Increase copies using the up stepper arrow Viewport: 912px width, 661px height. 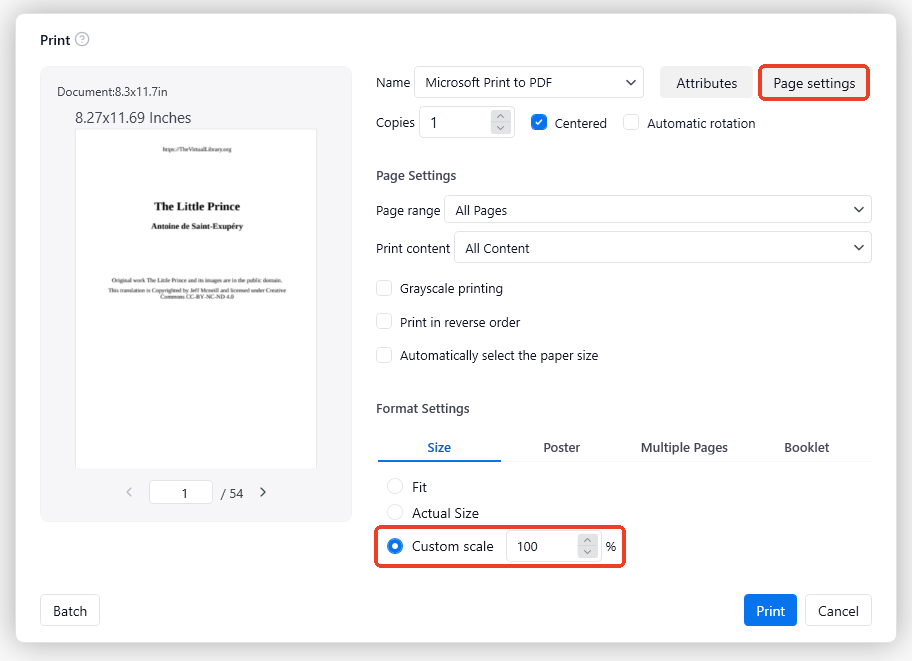[x=498, y=116]
